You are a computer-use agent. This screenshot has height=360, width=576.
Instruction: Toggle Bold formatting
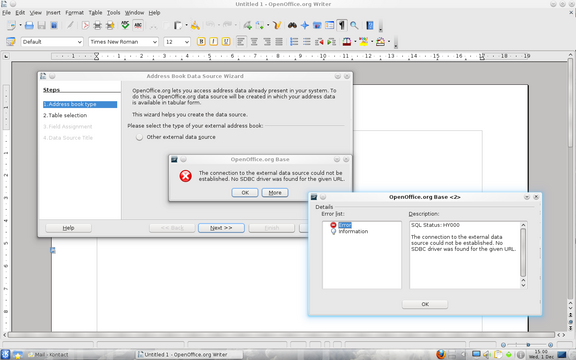(201, 42)
